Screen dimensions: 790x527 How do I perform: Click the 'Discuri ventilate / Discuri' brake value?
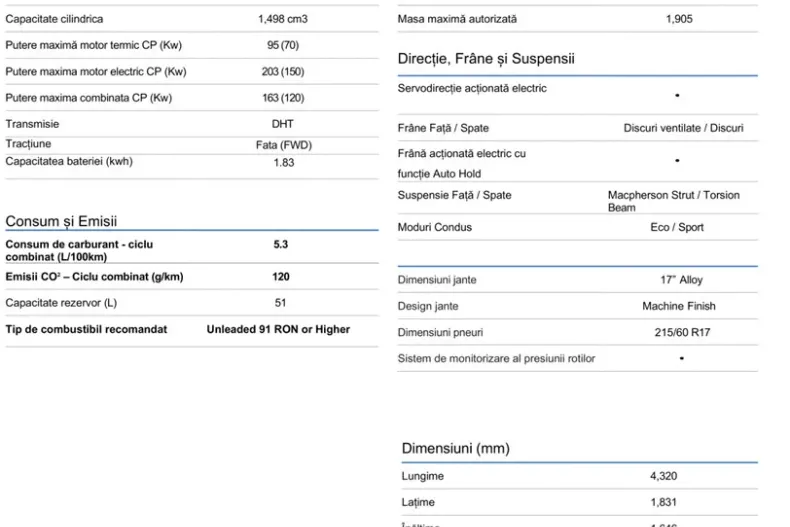click(x=683, y=128)
